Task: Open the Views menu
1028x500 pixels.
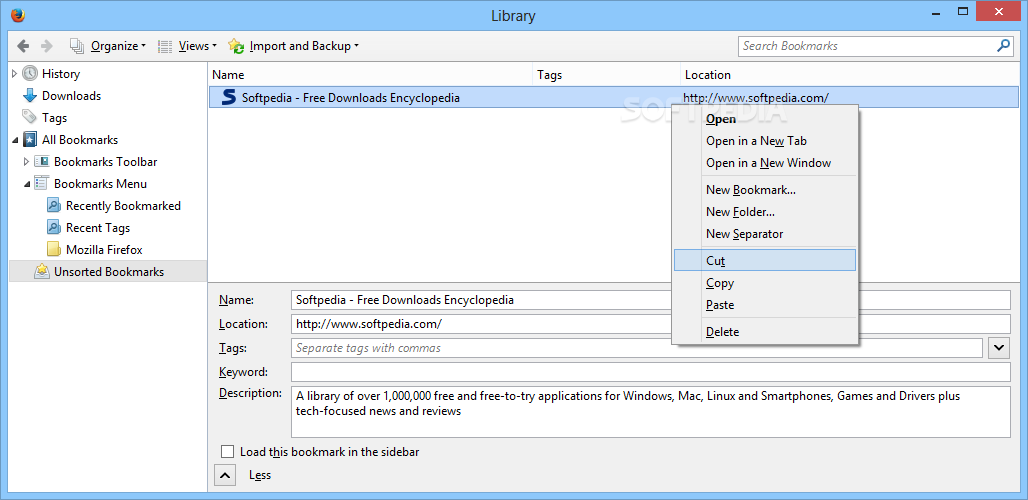Action: (188, 46)
